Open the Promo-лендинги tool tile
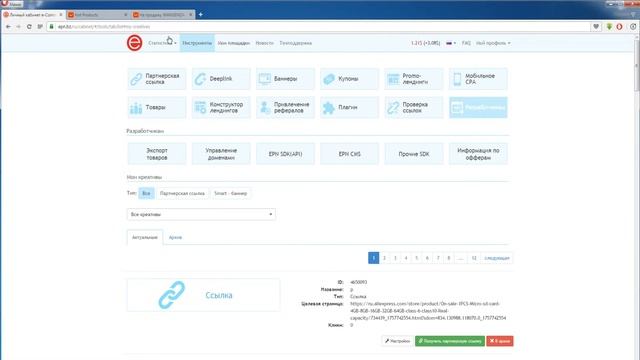 [x=413, y=79]
